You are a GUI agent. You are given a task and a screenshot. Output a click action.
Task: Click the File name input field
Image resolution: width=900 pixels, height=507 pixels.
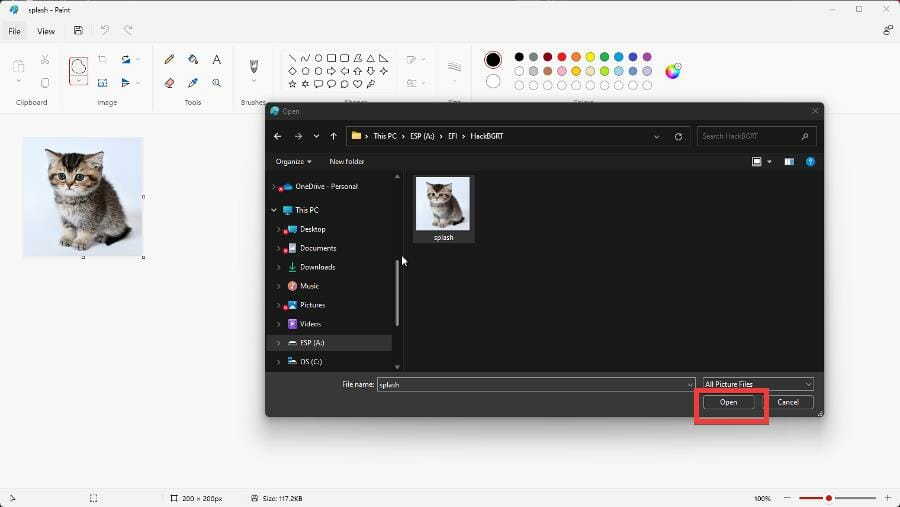point(536,385)
